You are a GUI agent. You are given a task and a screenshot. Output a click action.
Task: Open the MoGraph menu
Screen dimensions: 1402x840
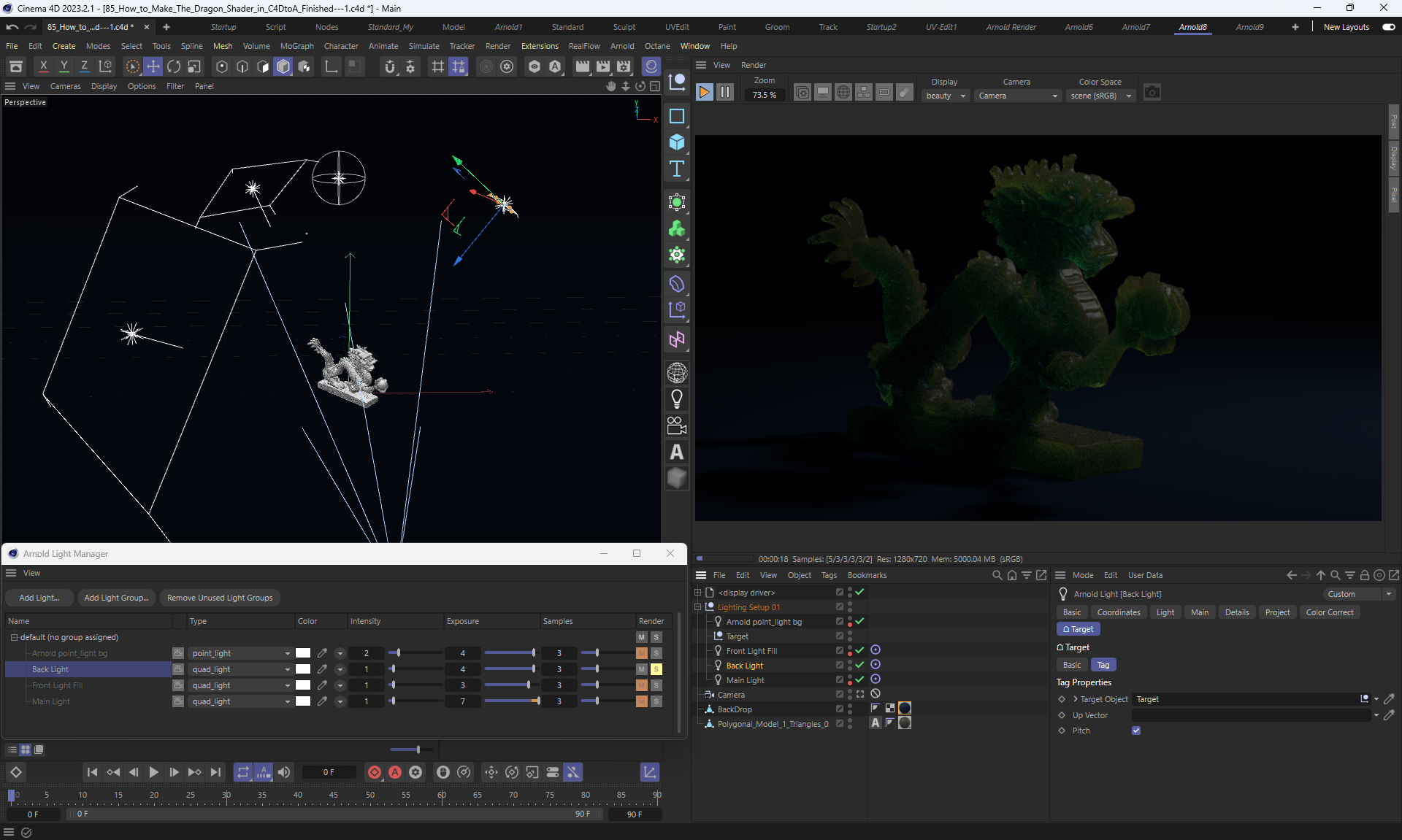point(296,46)
